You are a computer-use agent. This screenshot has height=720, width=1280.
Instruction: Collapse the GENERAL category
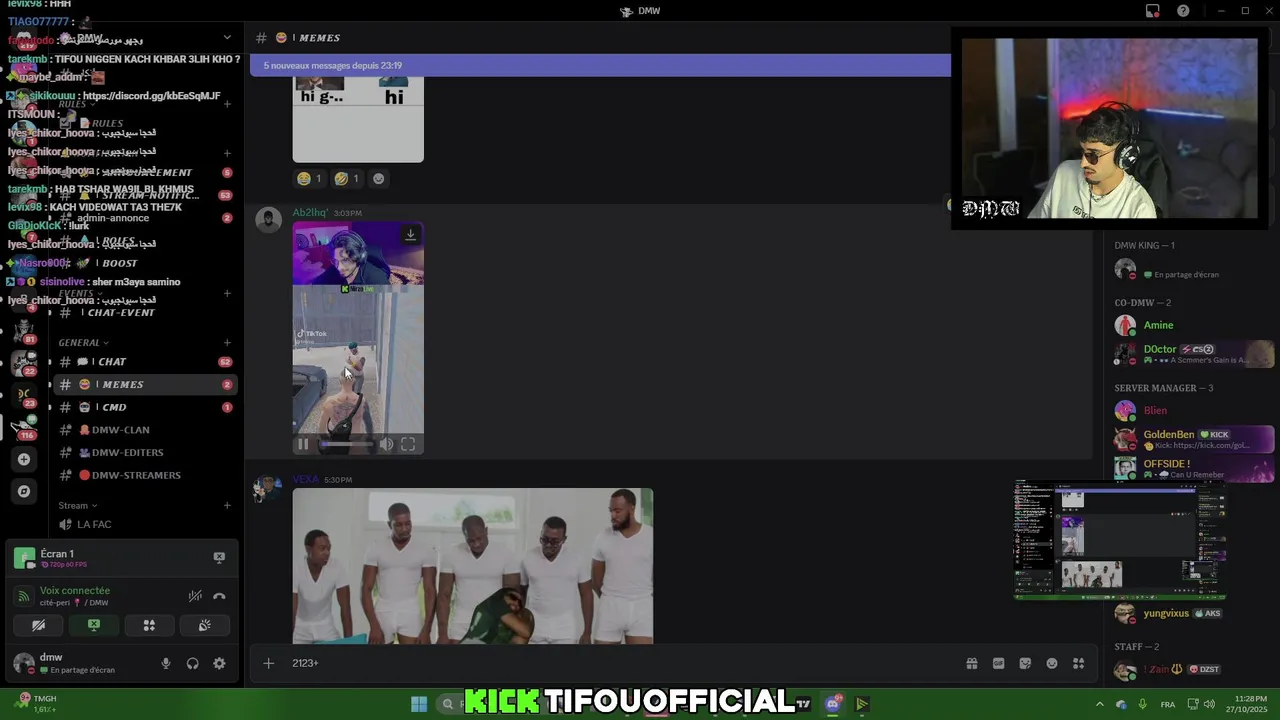tap(83, 342)
